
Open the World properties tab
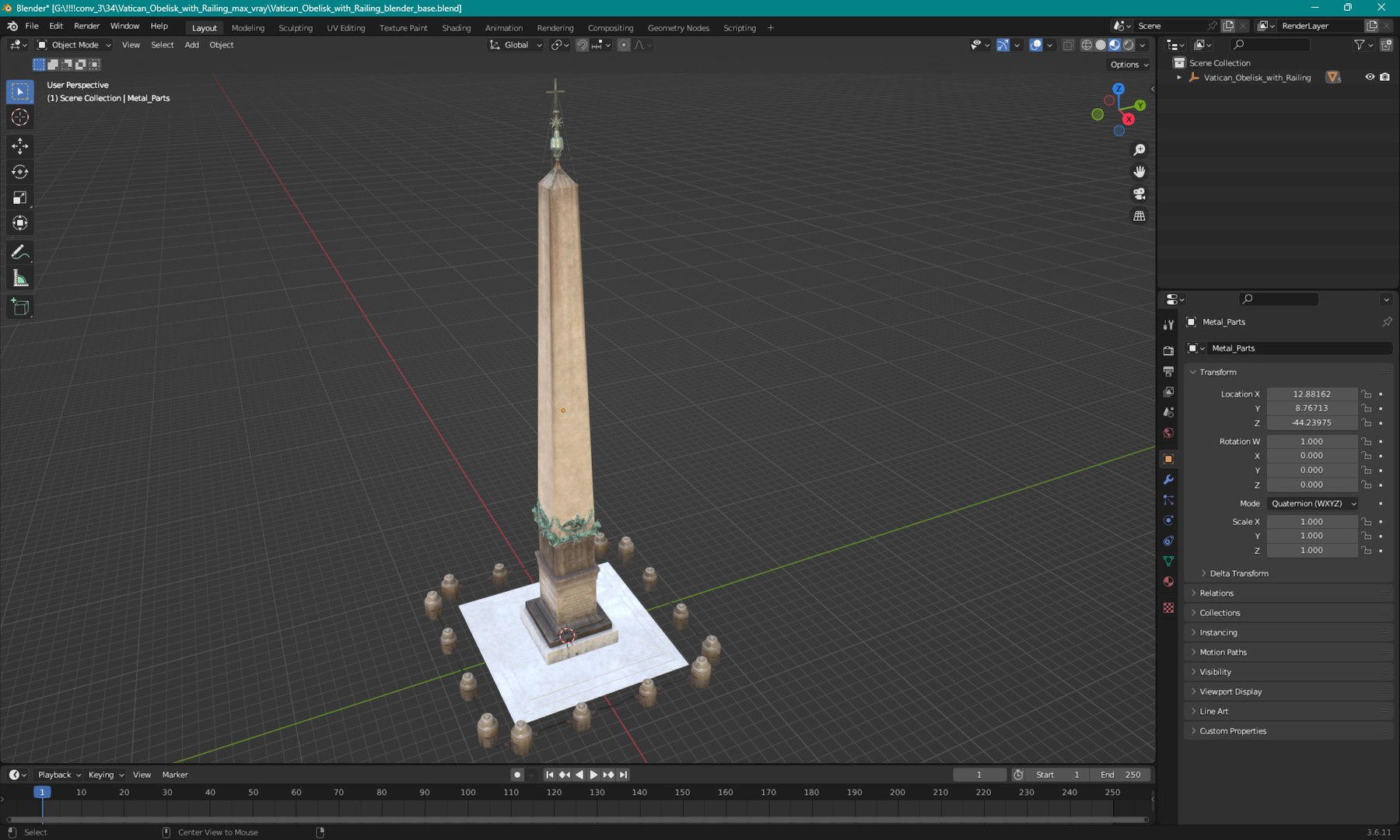click(x=1168, y=433)
